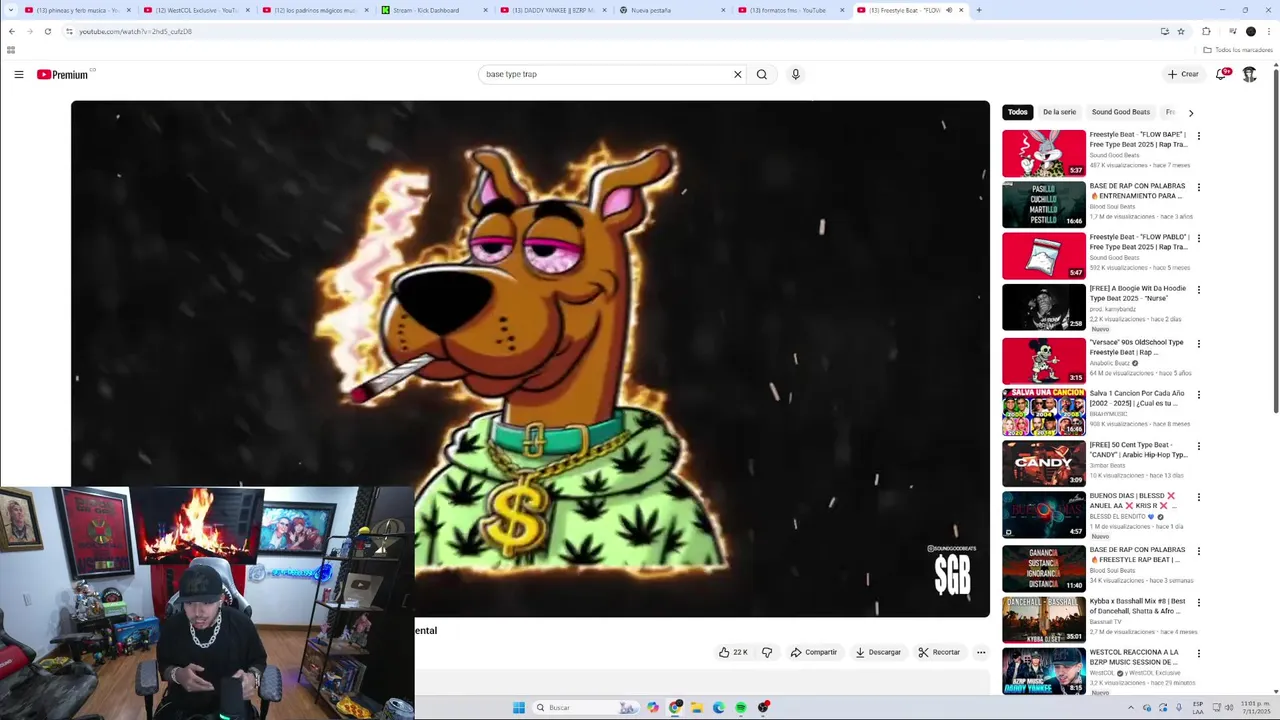
Task: Click the browser address bar URL
Action: (x=136, y=31)
